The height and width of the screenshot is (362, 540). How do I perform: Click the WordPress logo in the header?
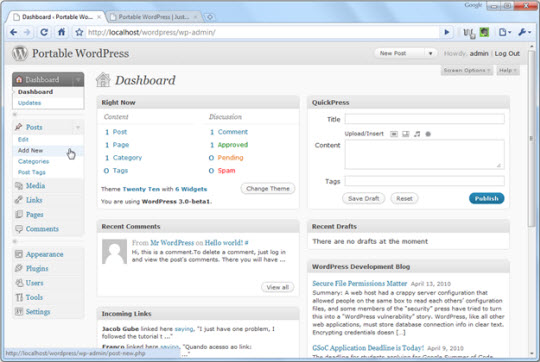20,53
